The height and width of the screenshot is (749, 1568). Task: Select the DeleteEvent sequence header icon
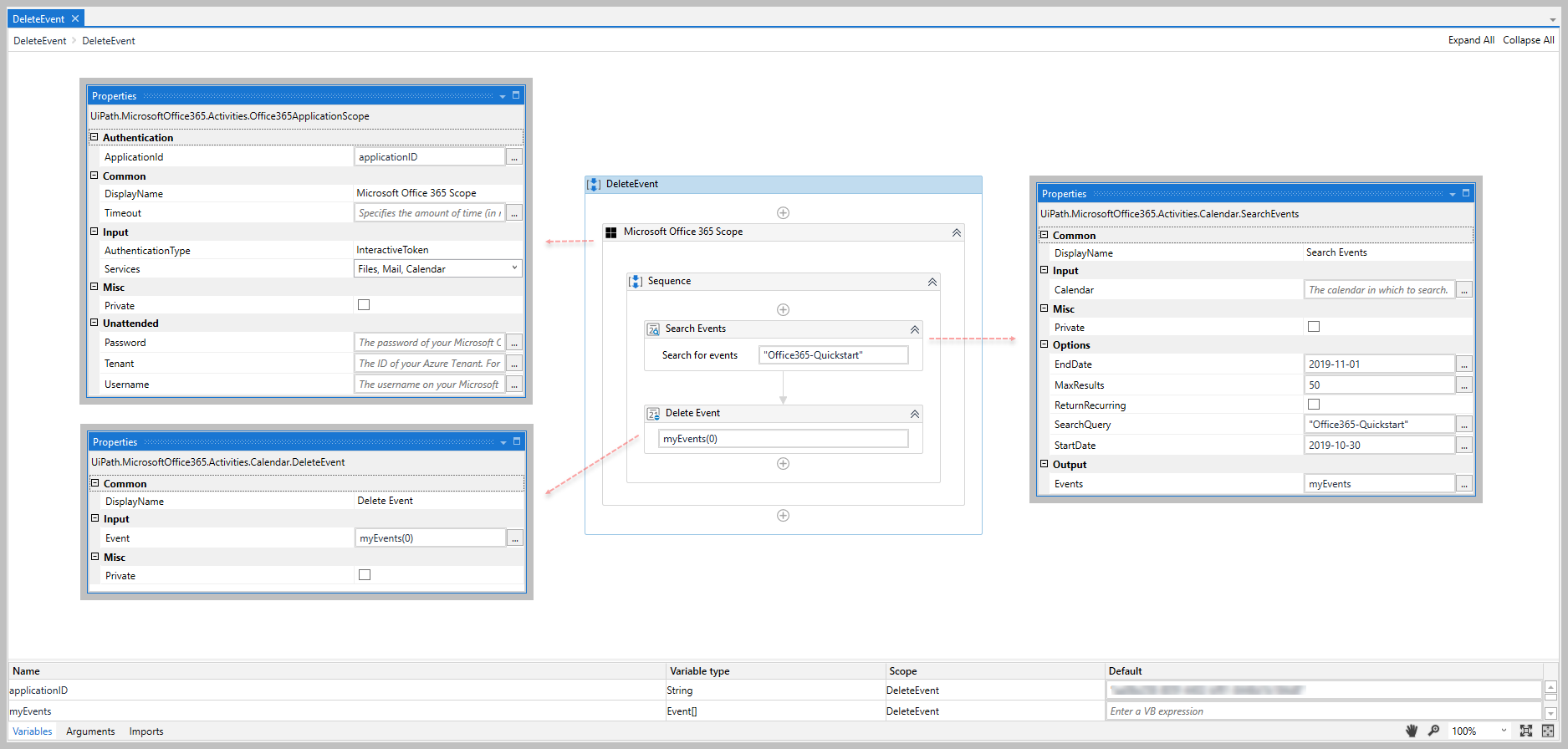[x=594, y=184]
